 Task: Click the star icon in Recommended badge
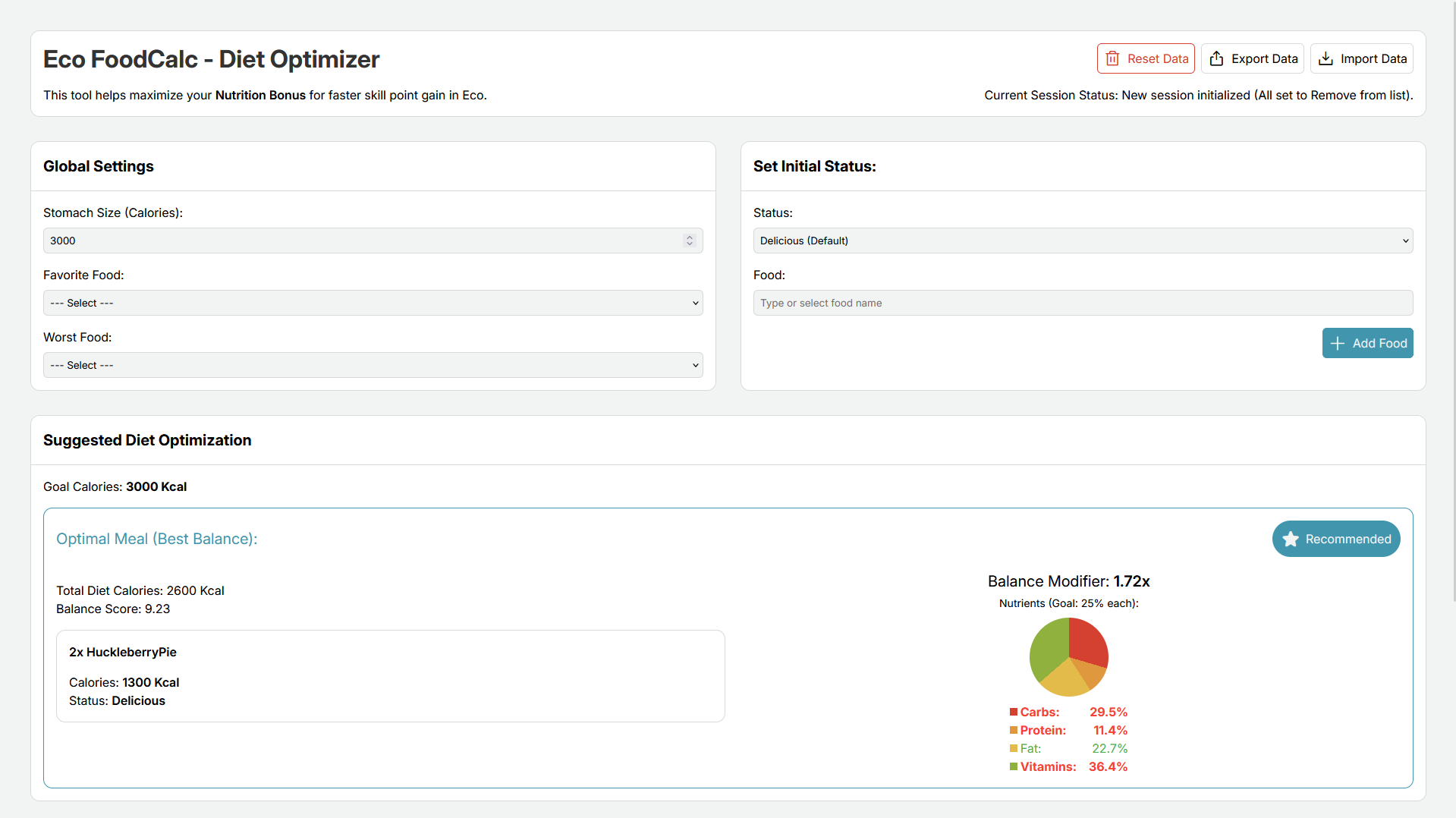[x=1290, y=539]
